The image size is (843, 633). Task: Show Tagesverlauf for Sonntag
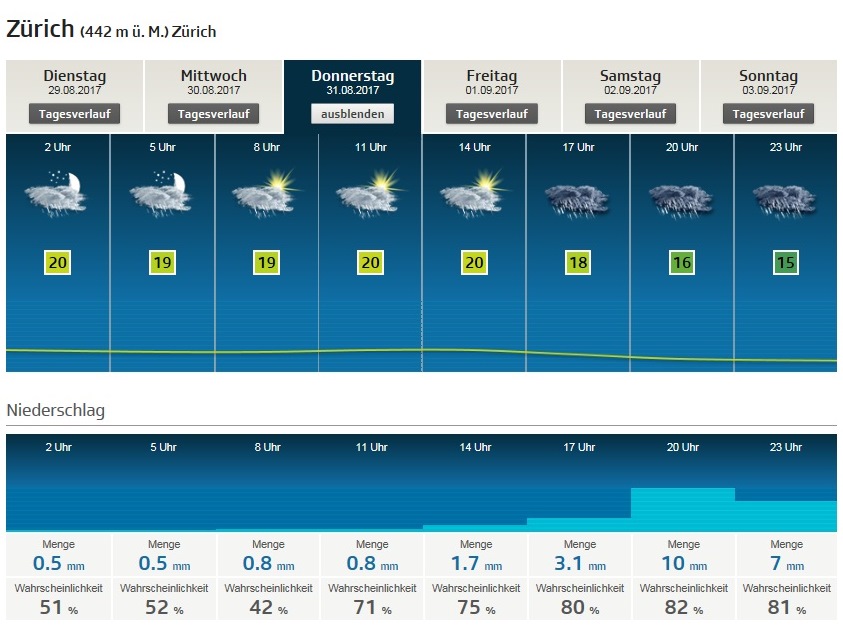click(768, 114)
